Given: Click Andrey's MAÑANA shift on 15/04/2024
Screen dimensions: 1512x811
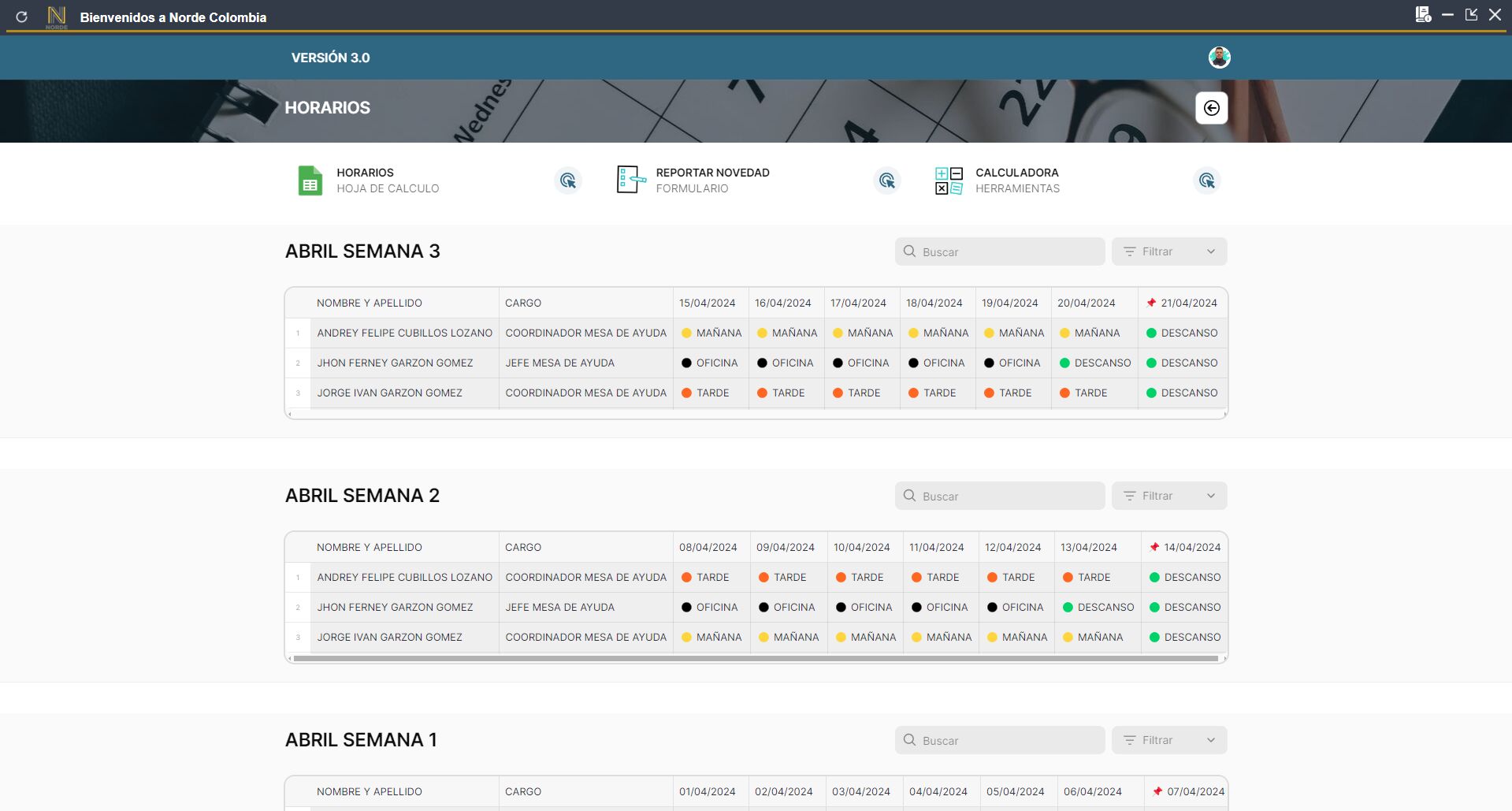Looking at the screenshot, I should pyautogui.click(x=711, y=333).
